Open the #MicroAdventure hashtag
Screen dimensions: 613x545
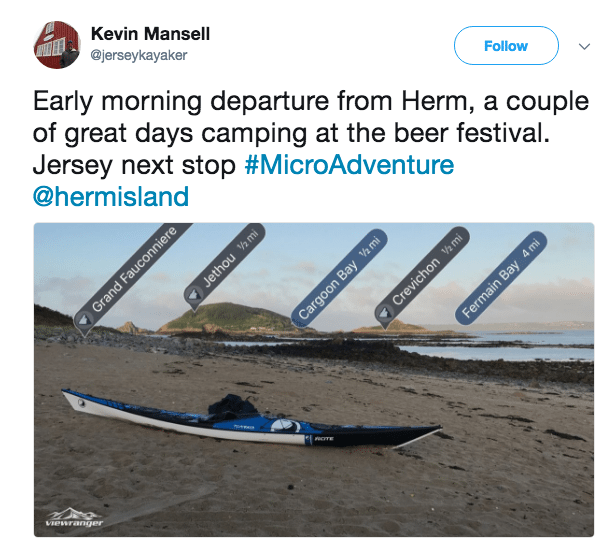coord(349,165)
